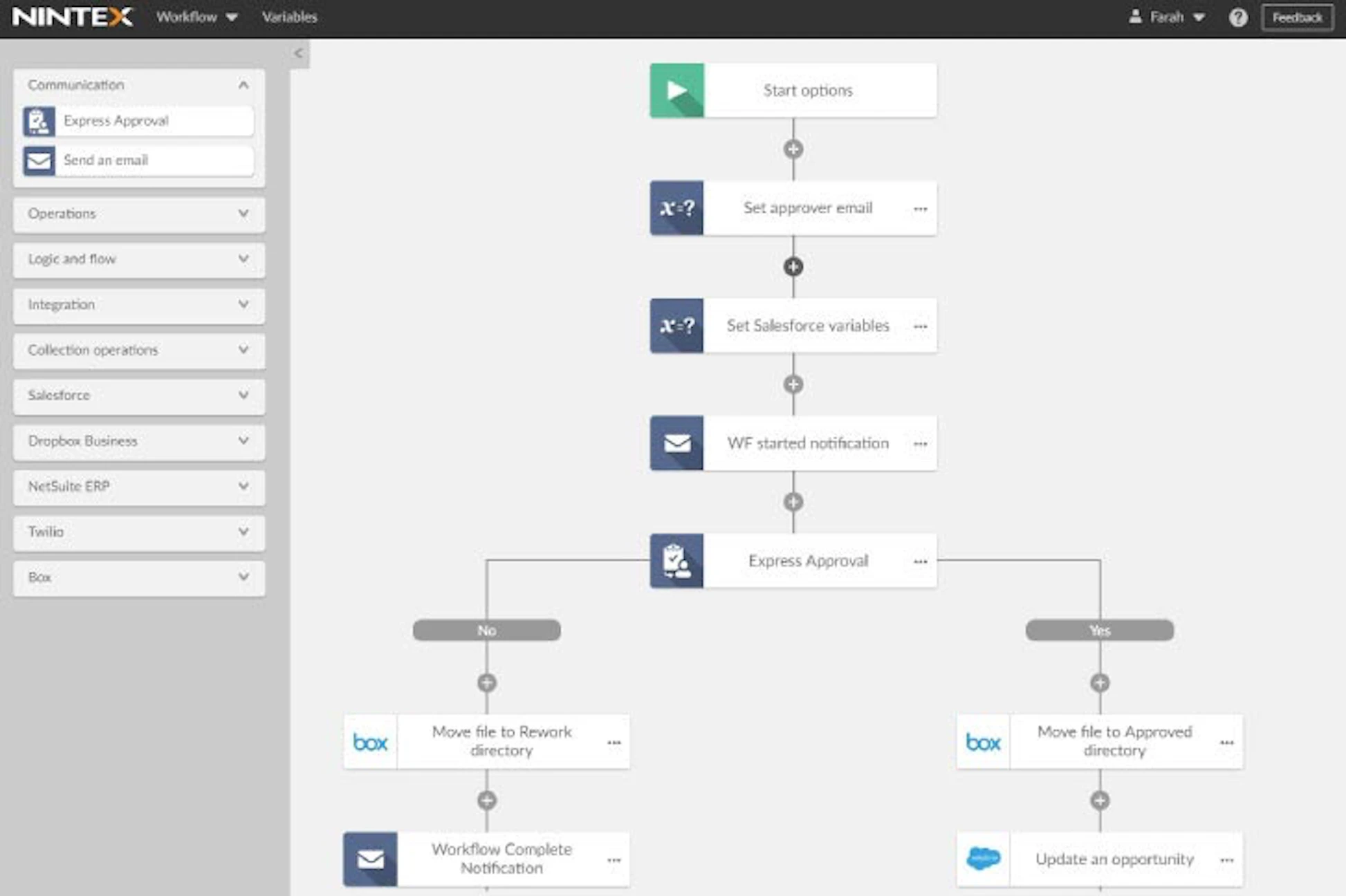This screenshot has height=896, width=1346.
Task: Click the Express Approval icon in Communication panel
Action: pyautogui.click(x=39, y=121)
